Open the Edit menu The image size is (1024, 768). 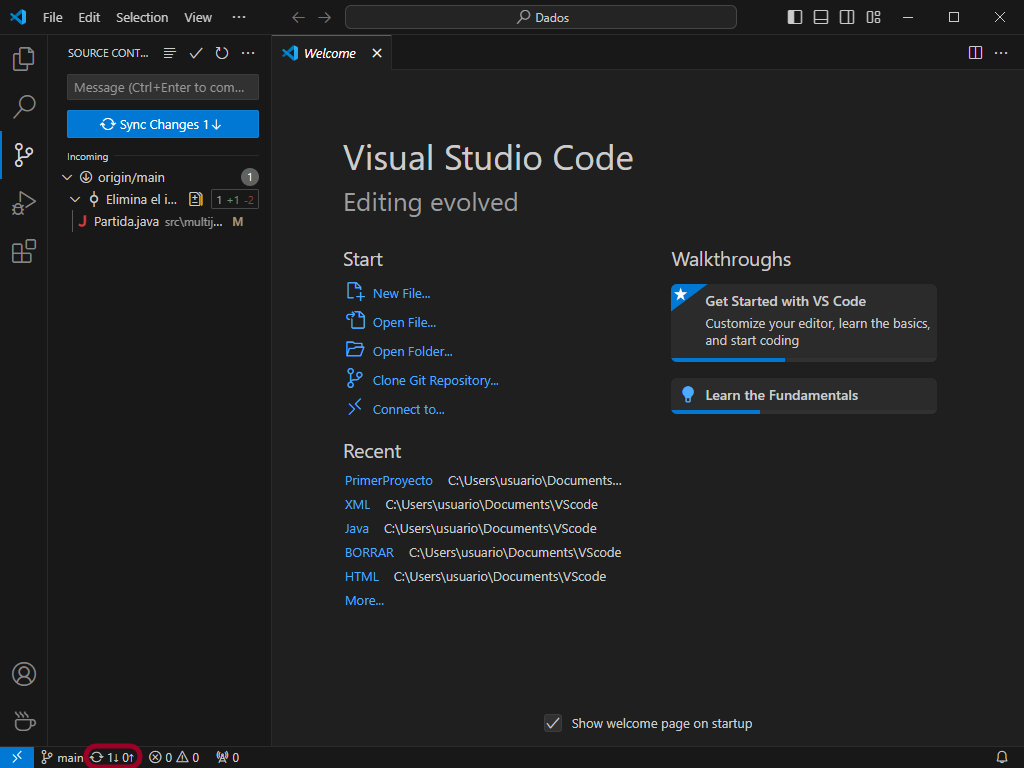click(x=89, y=18)
